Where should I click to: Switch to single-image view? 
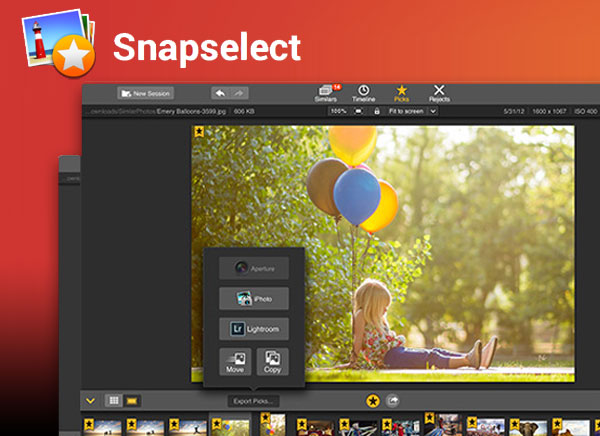(x=132, y=400)
